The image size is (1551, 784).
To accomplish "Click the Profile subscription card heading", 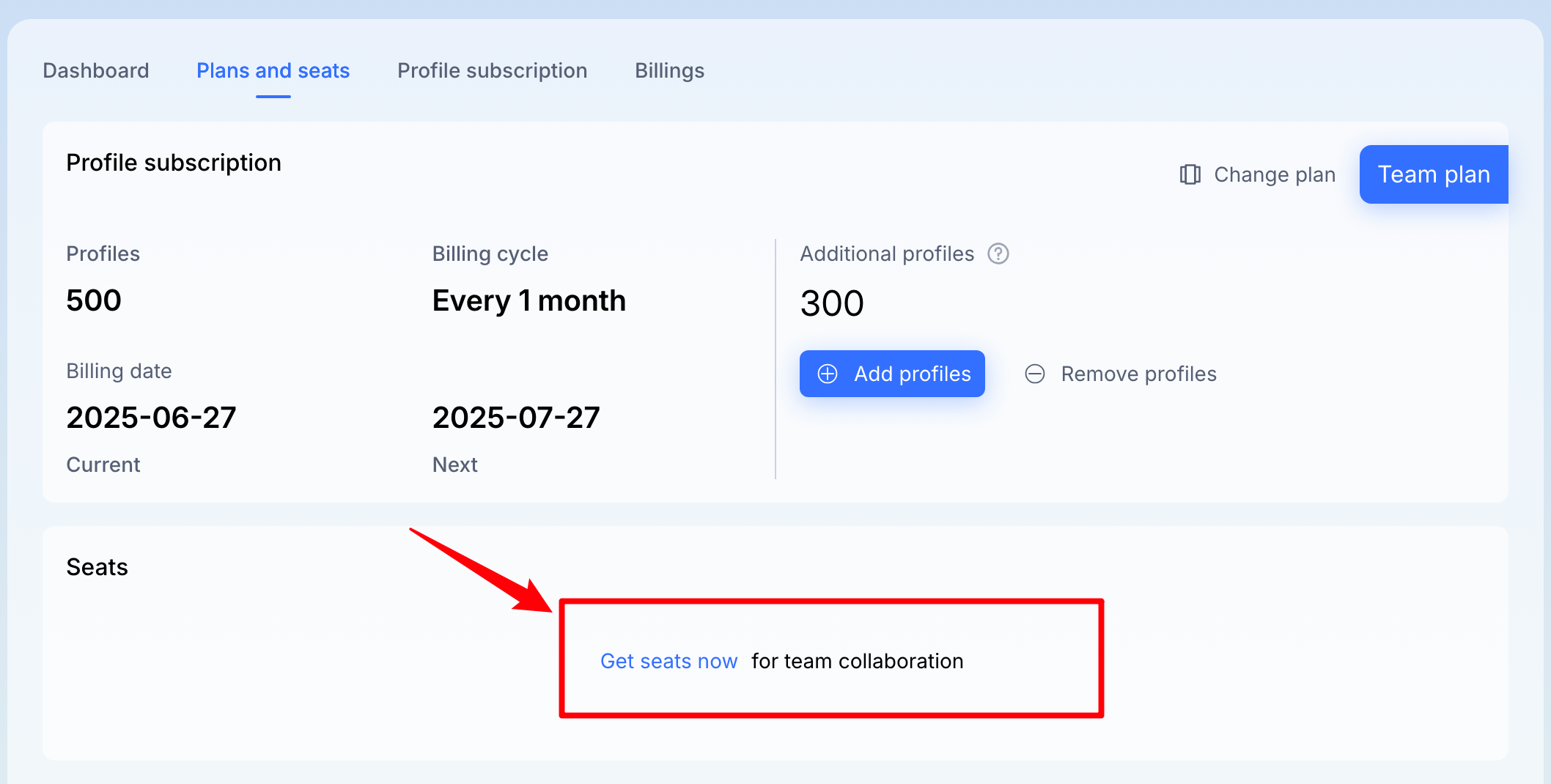I will click(x=174, y=163).
